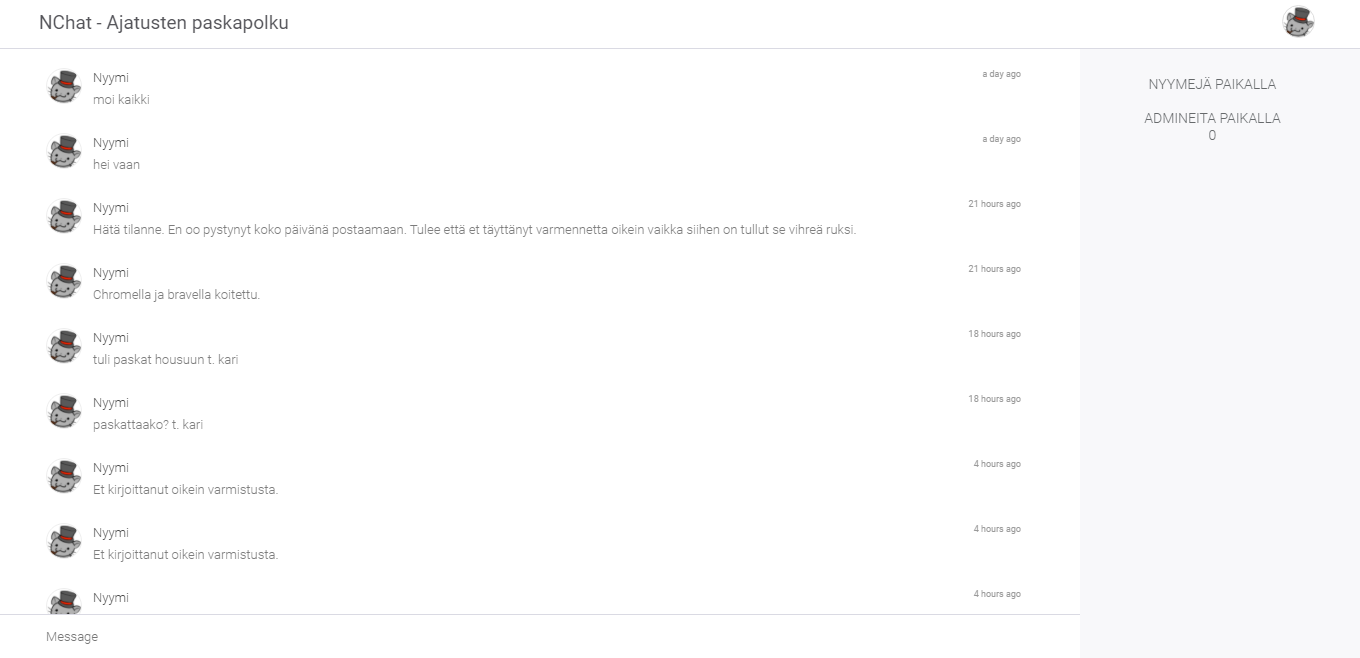Click the "ADMINEITA PAIKALLA" sidebar heading
The height and width of the screenshot is (658, 1360).
coord(1212,118)
